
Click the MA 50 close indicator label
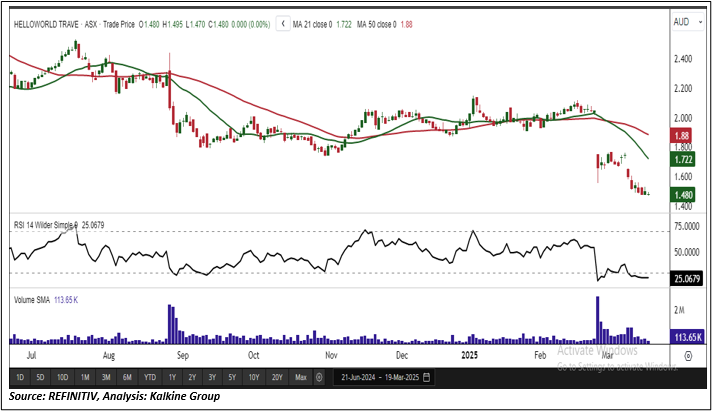pyautogui.click(x=377, y=25)
